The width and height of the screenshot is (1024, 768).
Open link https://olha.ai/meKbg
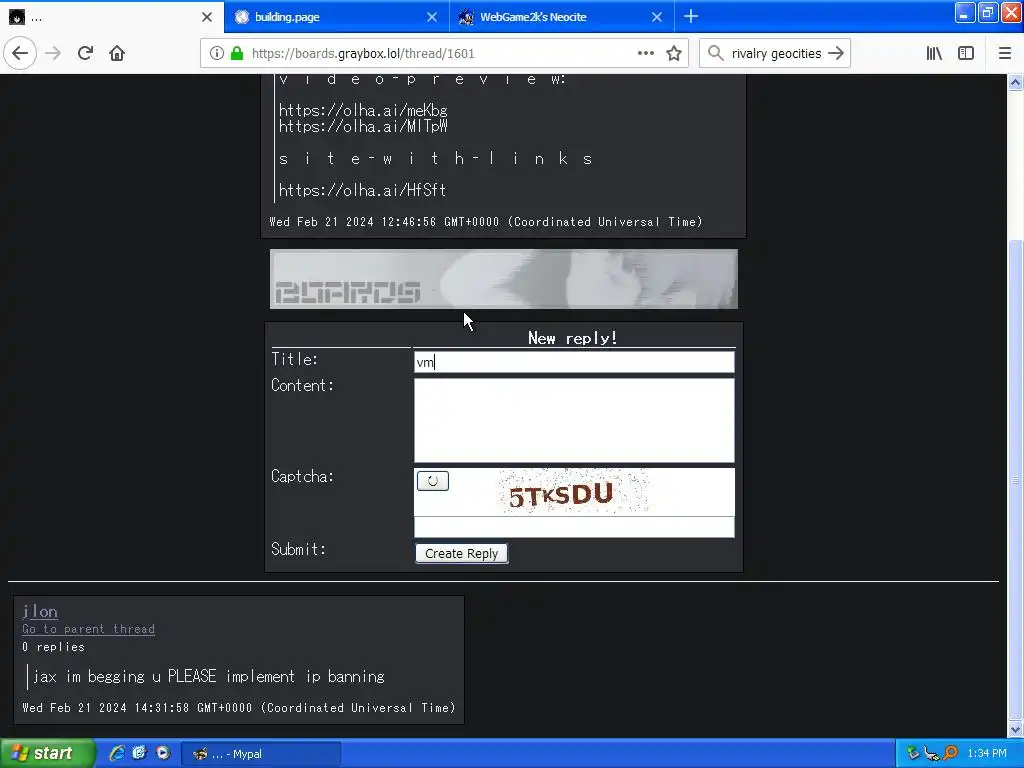pyautogui.click(x=363, y=110)
